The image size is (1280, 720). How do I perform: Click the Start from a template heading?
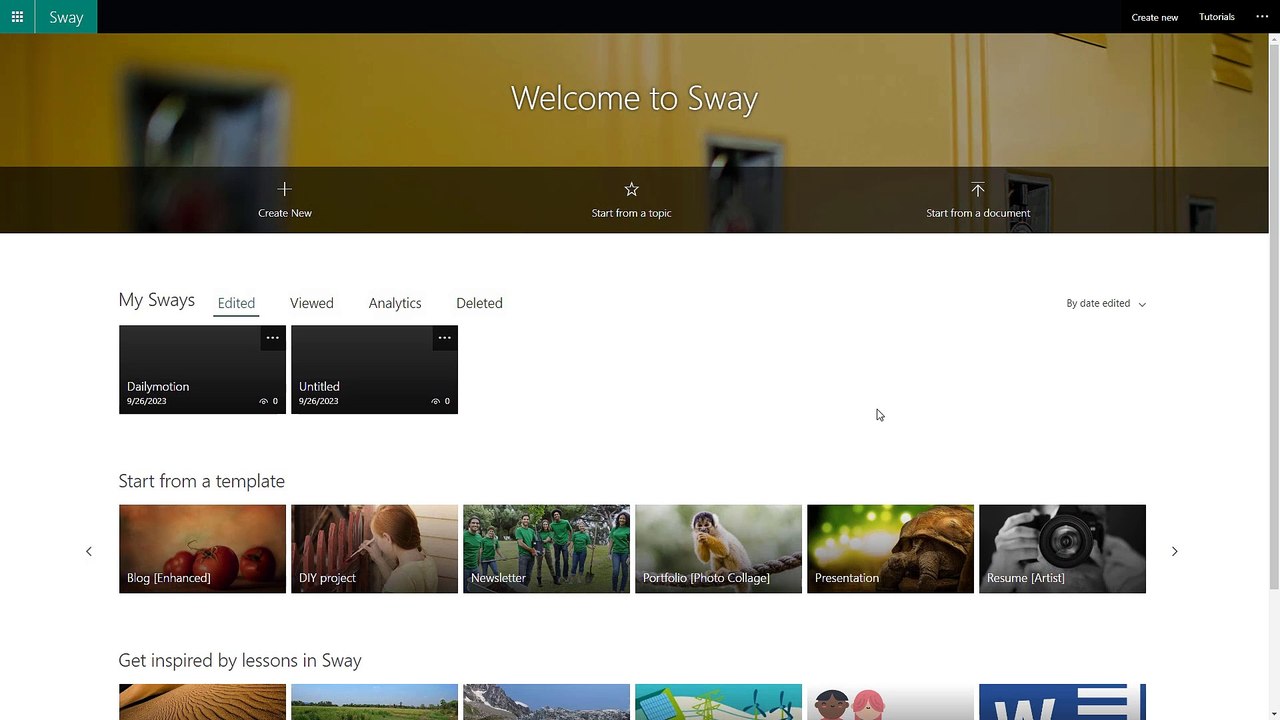[x=201, y=481]
